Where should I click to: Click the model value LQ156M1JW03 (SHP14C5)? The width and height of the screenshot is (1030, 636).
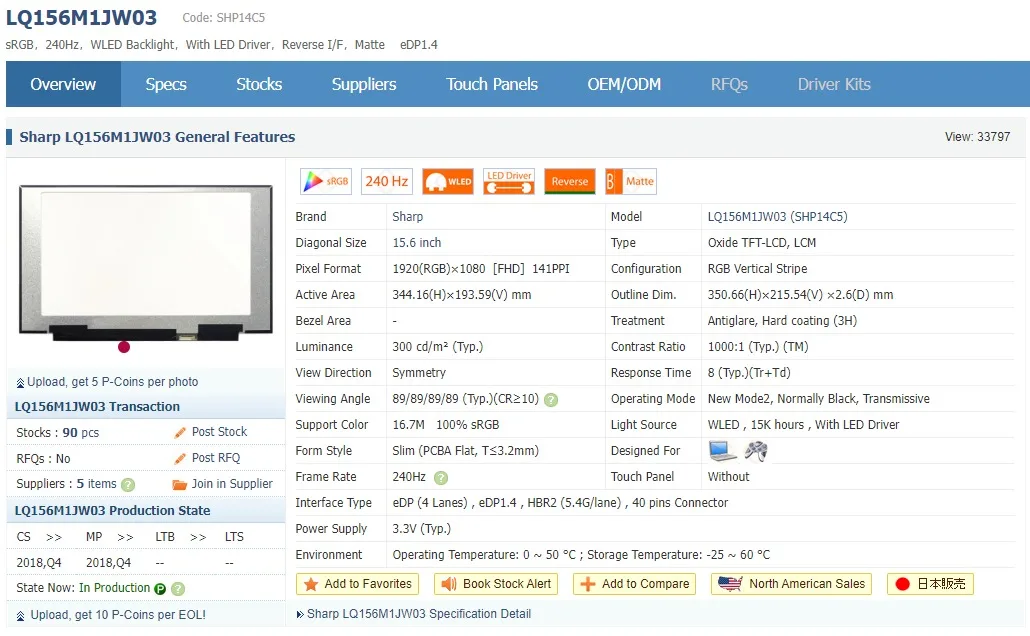point(778,217)
